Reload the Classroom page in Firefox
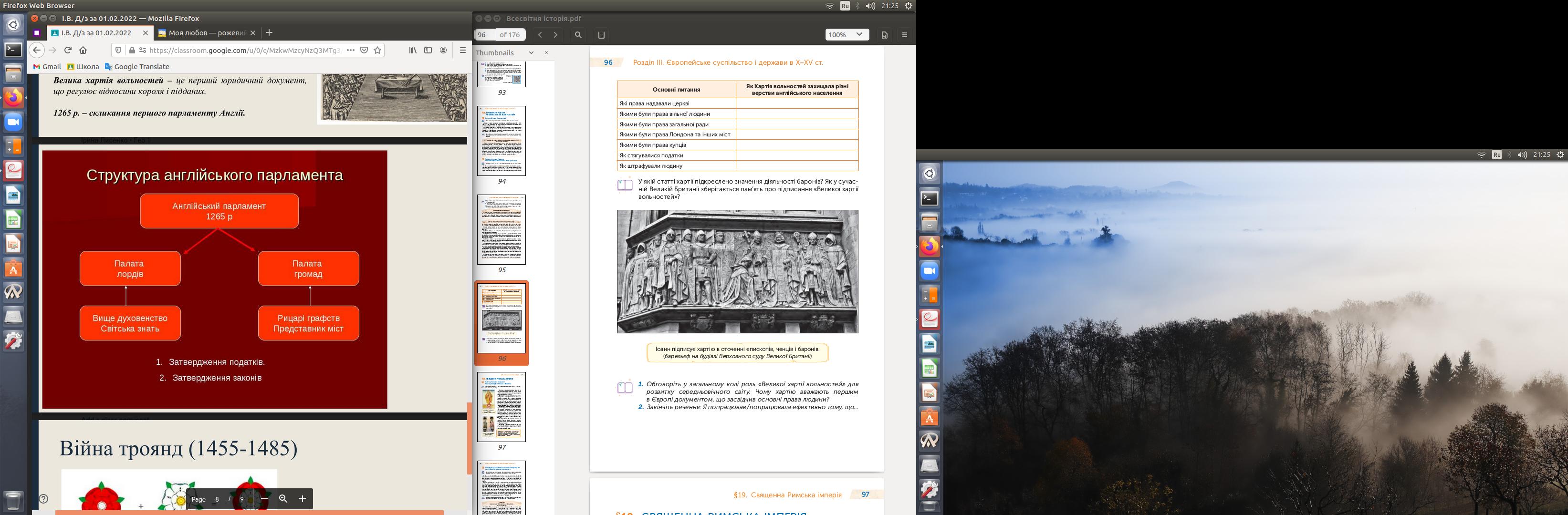The image size is (1568, 515). pos(68,51)
